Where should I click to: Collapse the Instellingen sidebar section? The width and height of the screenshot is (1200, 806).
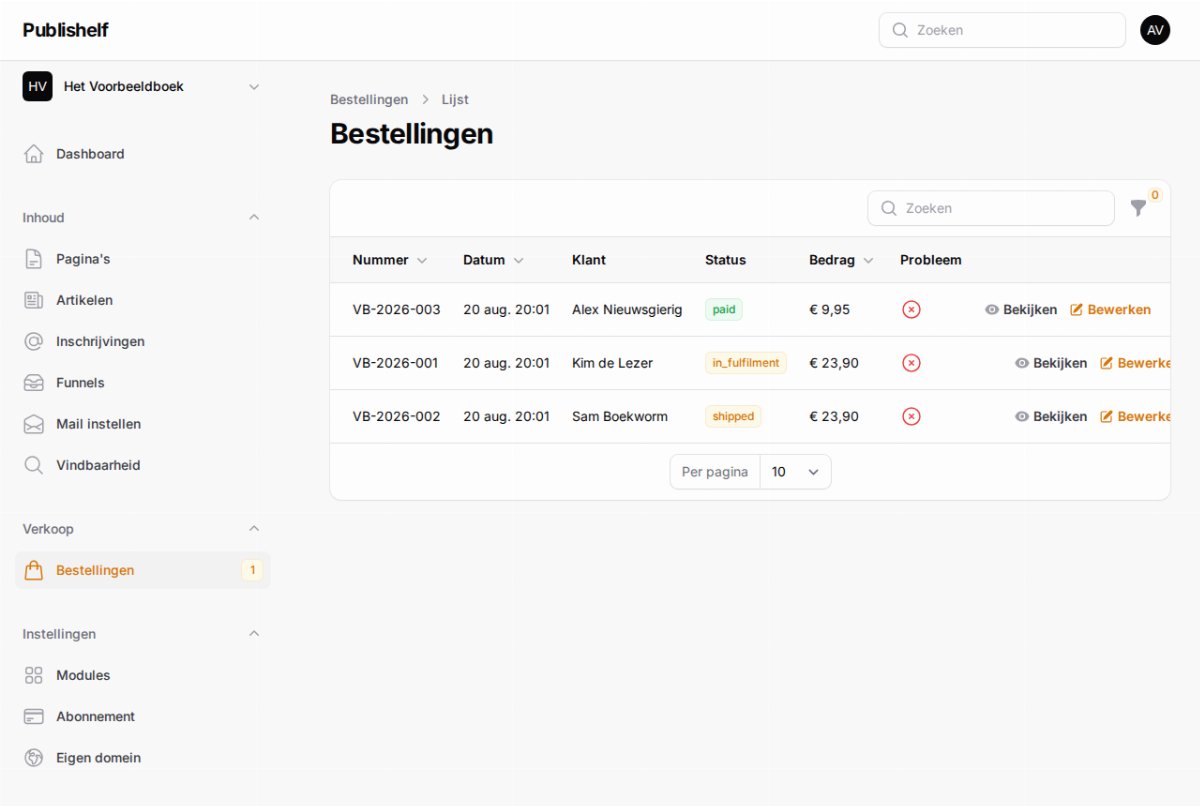[254, 633]
